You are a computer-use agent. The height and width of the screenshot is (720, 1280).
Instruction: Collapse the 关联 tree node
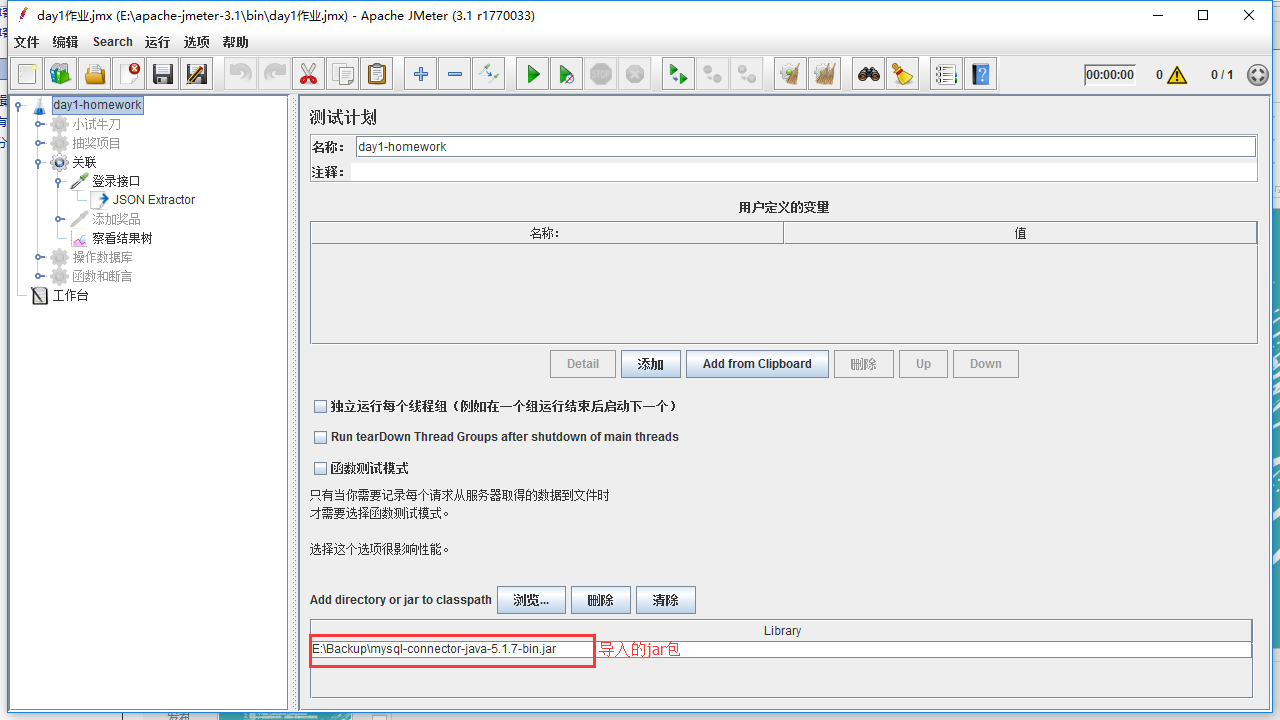pyautogui.click(x=39, y=162)
